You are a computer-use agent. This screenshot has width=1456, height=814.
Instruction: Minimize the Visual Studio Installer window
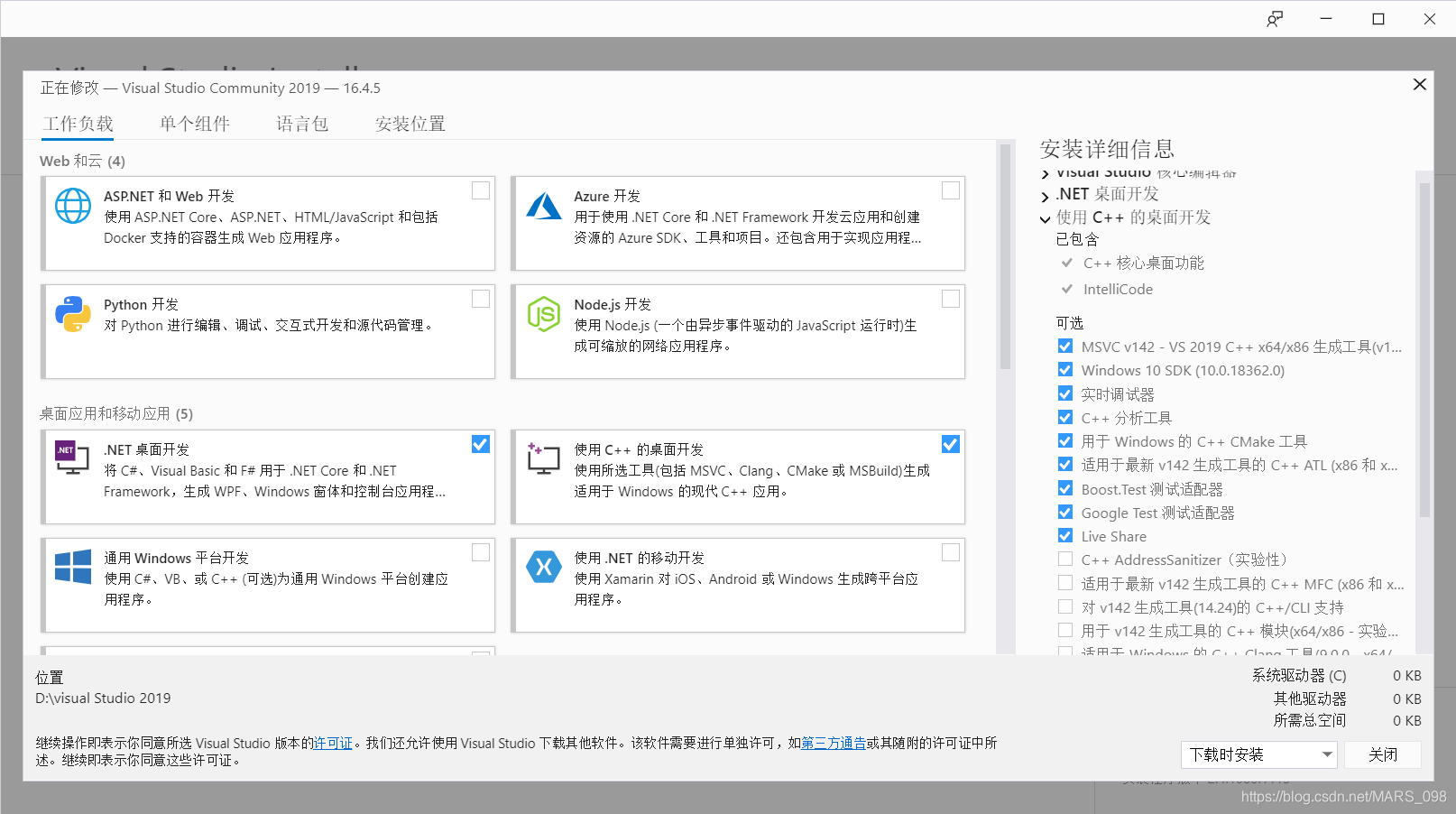(1326, 19)
